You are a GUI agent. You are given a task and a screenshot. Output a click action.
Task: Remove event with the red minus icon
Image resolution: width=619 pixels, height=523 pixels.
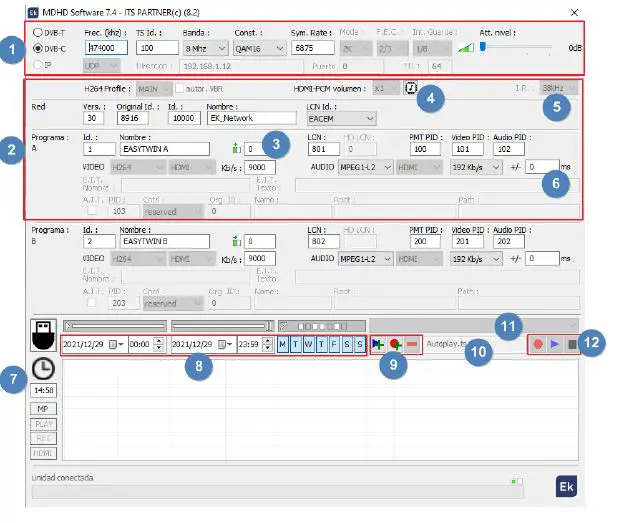tap(412, 344)
